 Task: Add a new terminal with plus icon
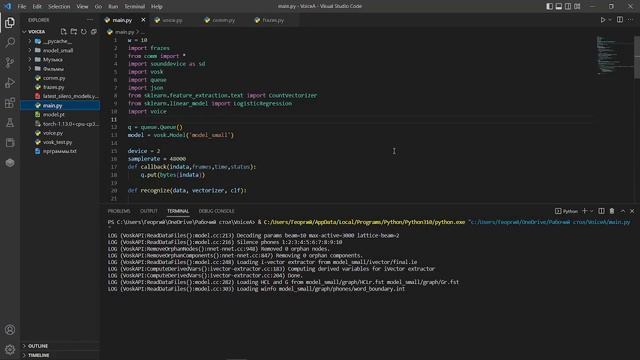coord(584,211)
